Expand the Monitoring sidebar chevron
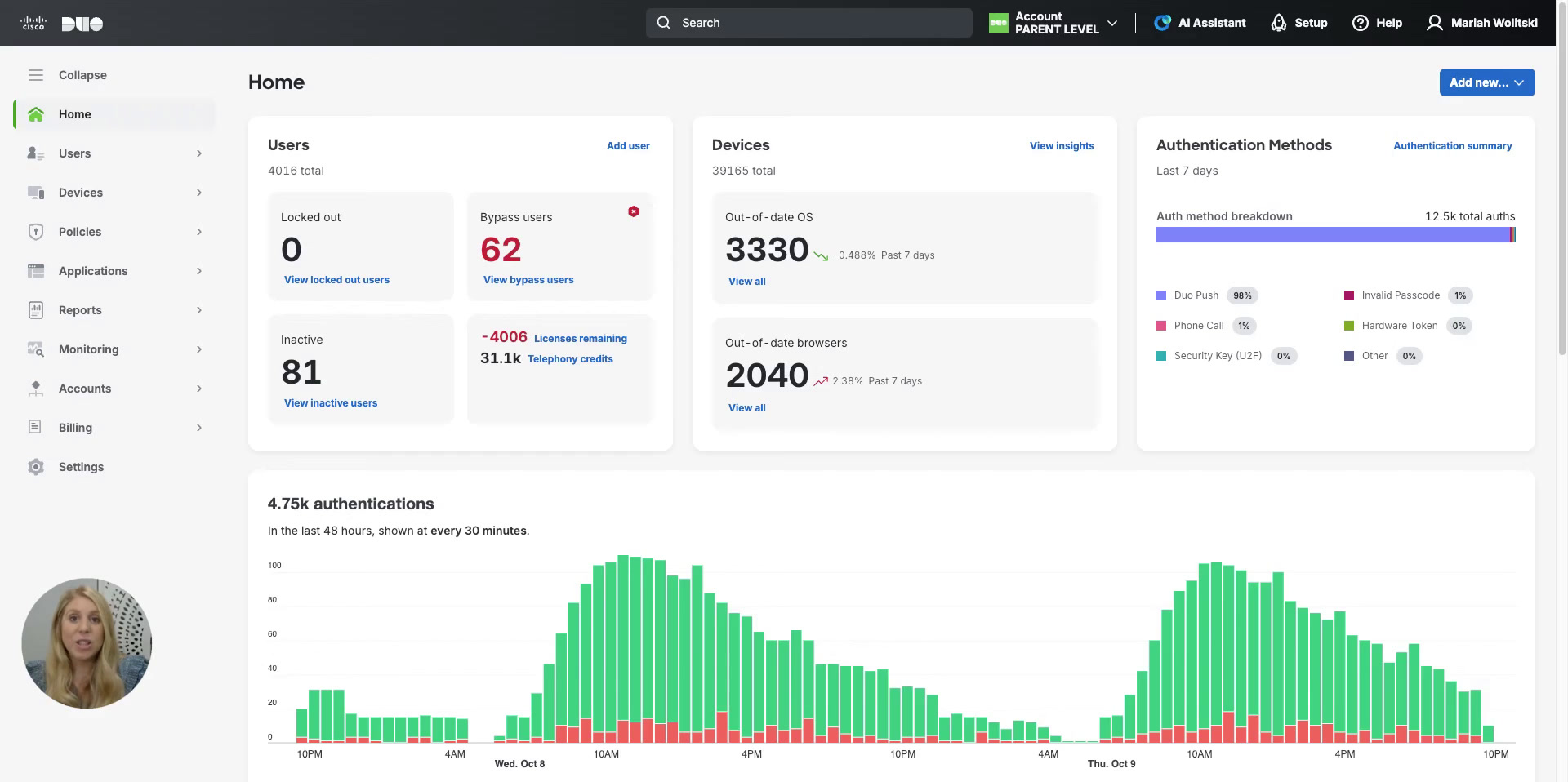This screenshot has width=1568, height=782. (x=199, y=349)
